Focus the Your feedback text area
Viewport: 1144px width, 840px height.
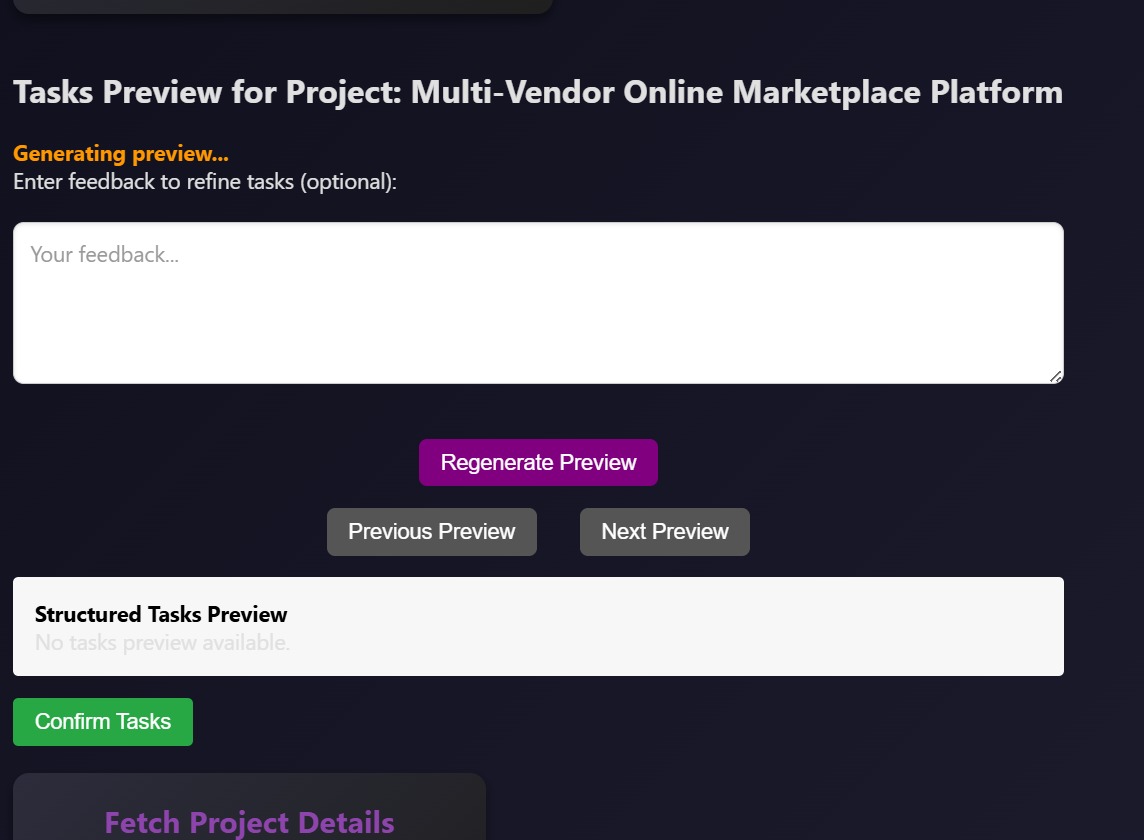pyautogui.click(x=538, y=303)
